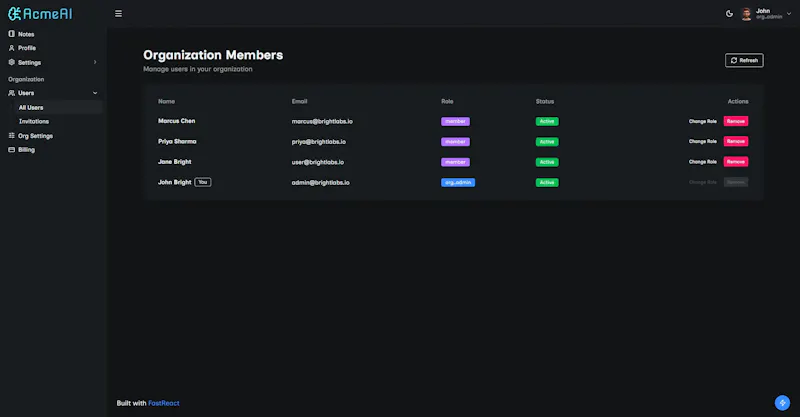Click Priya Sharma's name
This screenshot has width=800, height=417.
[x=177, y=141]
